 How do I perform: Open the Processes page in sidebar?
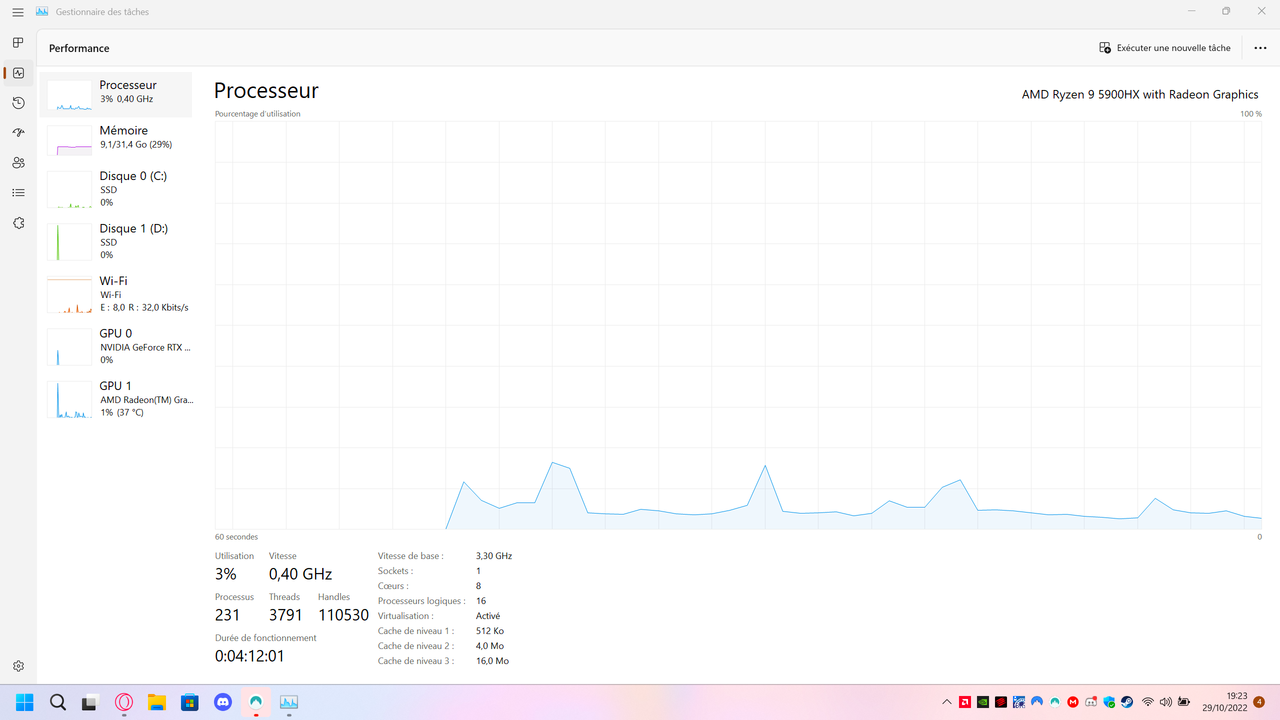click(18, 43)
